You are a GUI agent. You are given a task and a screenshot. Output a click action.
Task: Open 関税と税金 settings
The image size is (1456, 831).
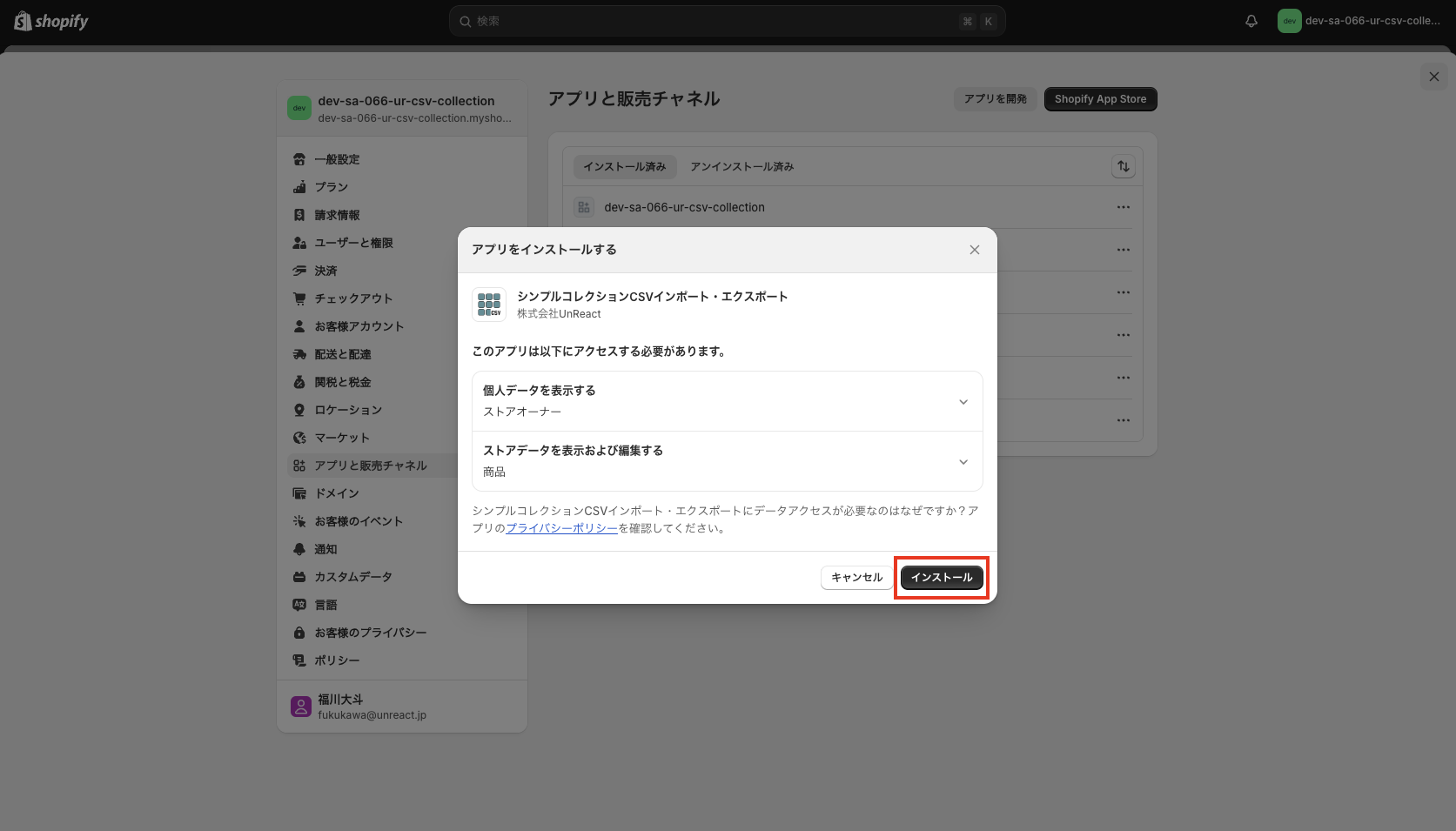click(402, 382)
